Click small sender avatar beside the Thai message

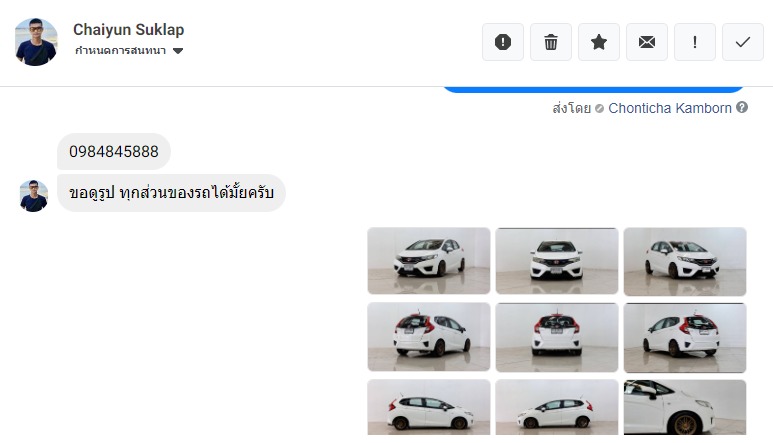point(34,196)
